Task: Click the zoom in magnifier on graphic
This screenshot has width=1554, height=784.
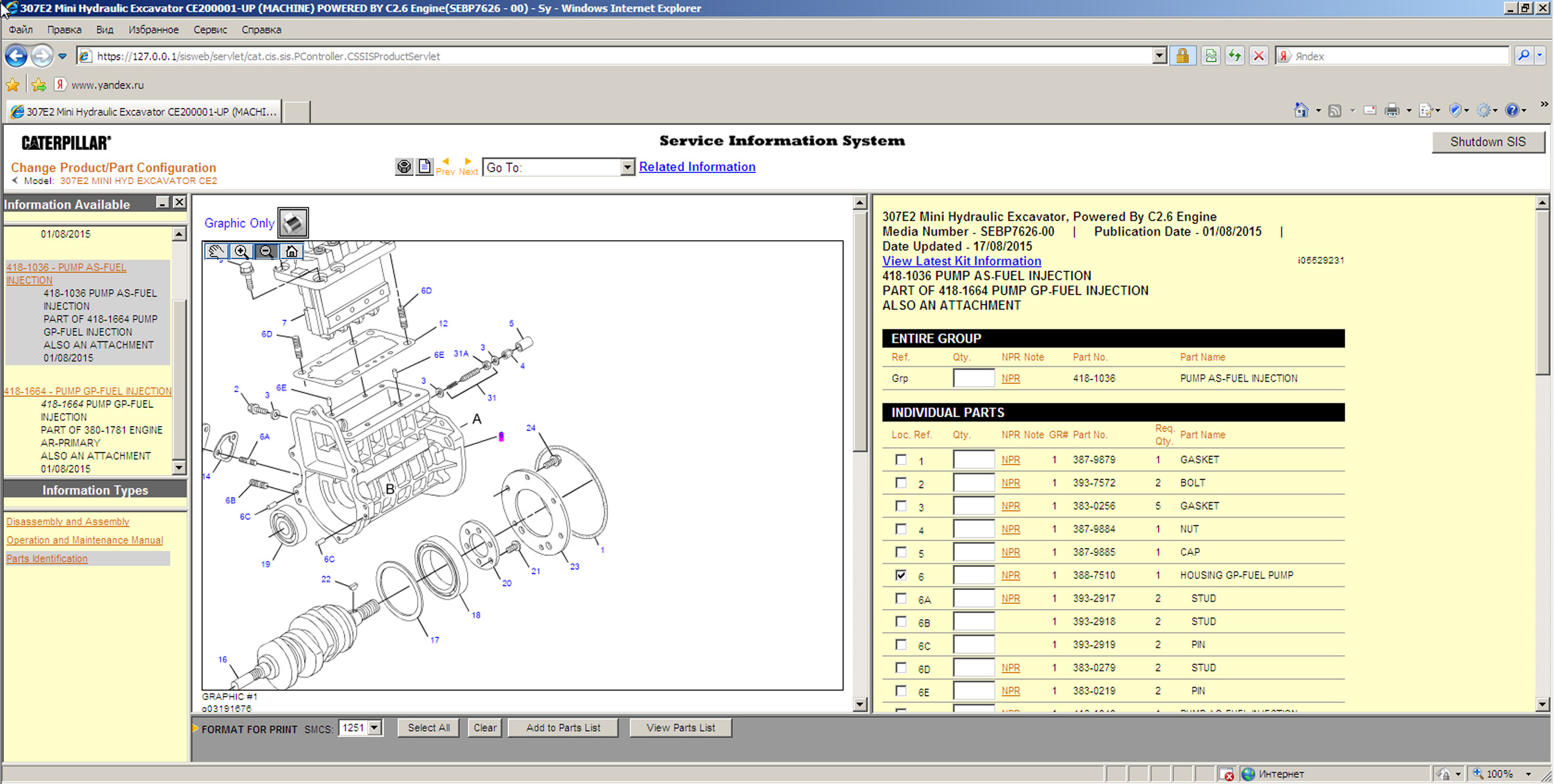Action: [x=241, y=251]
